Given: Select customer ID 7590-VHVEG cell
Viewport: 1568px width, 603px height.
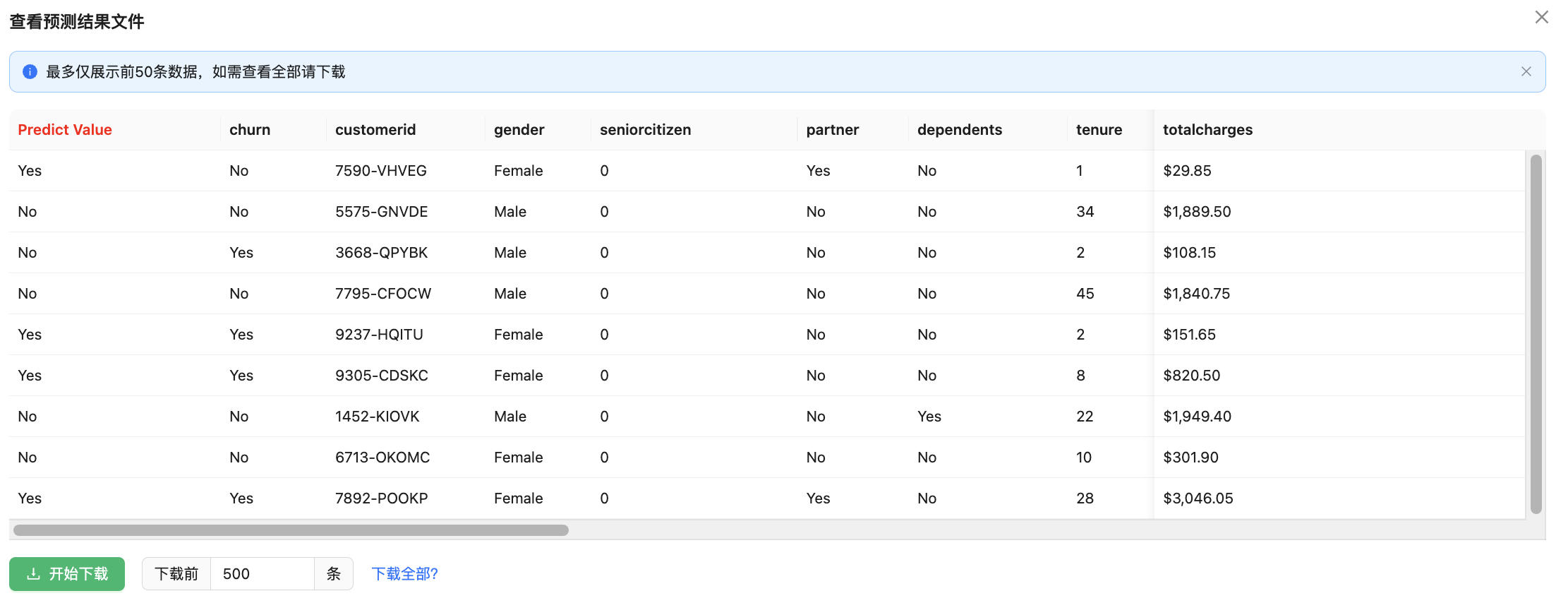Looking at the screenshot, I should (x=381, y=171).
